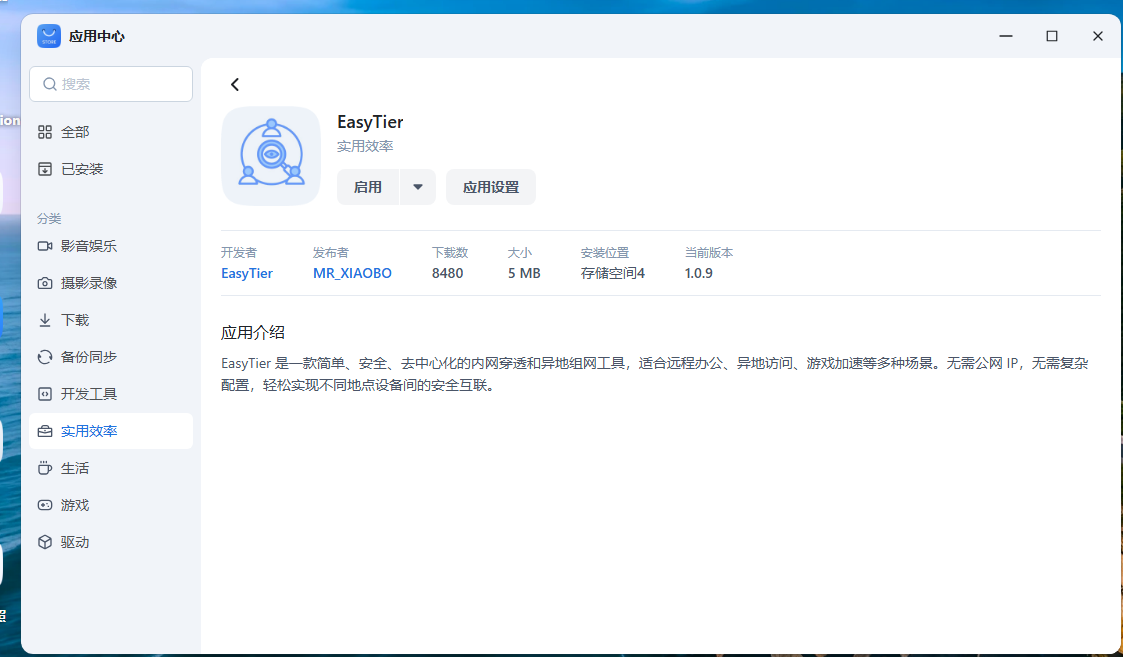The image size is (1123, 657).
Task: Open the EasyTier developer link
Action: 247,273
